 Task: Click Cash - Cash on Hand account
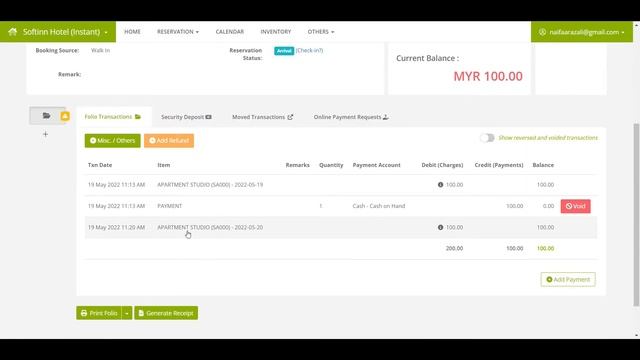tap(379, 206)
